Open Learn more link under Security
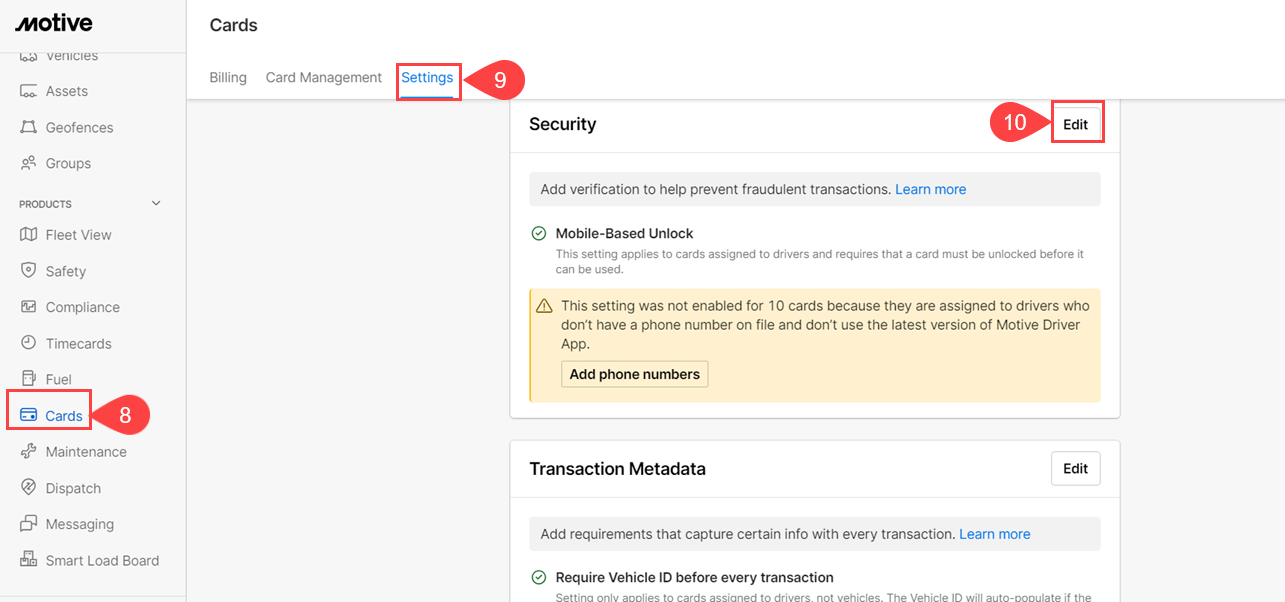Screen dimensions: 1285x602 pos(930,189)
